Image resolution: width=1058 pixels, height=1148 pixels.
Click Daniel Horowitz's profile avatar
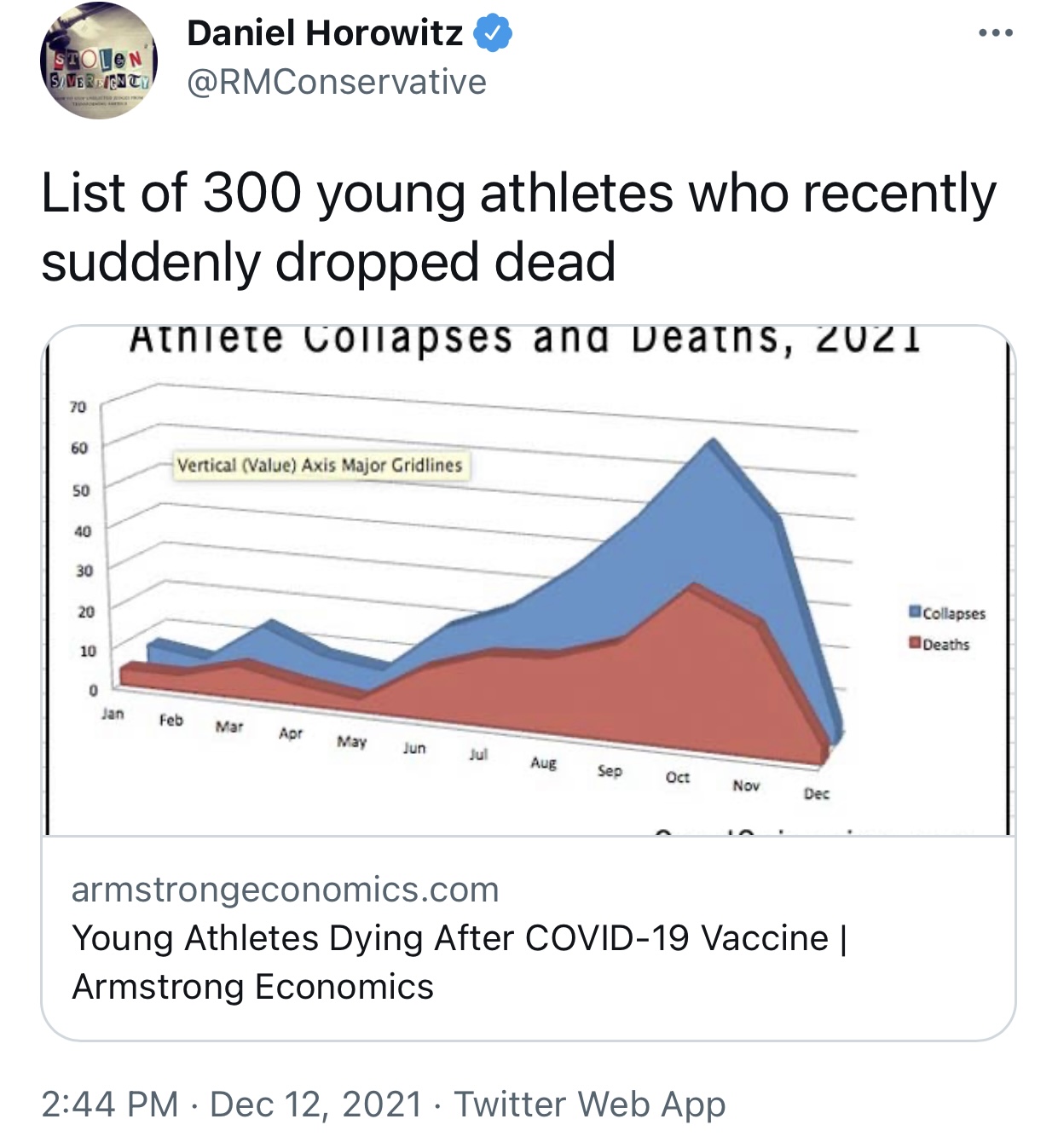(99, 61)
